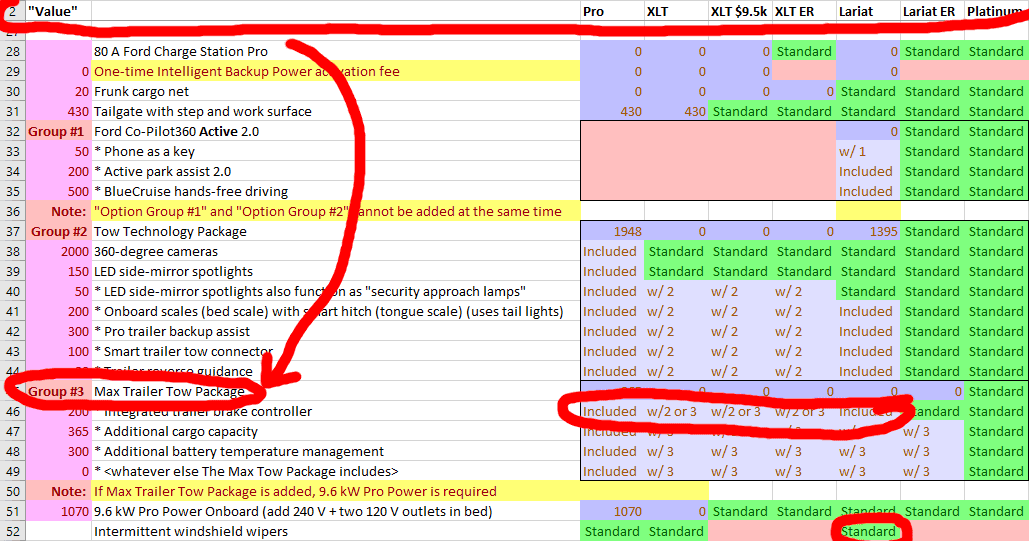Click the "Tow Technology Package" cell
The width and height of the screenshot is (1029, 541).
click(x=170, y=231)
